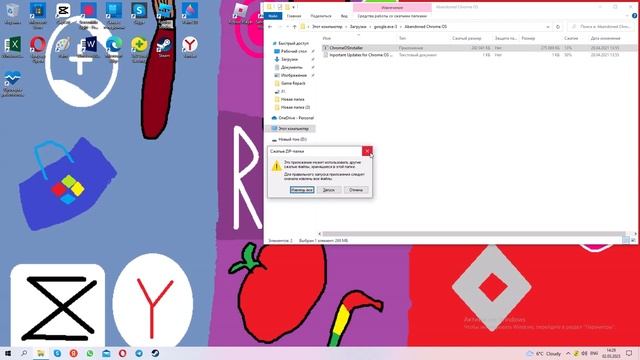Open taskbar search magnifier

tap(24, 353)
